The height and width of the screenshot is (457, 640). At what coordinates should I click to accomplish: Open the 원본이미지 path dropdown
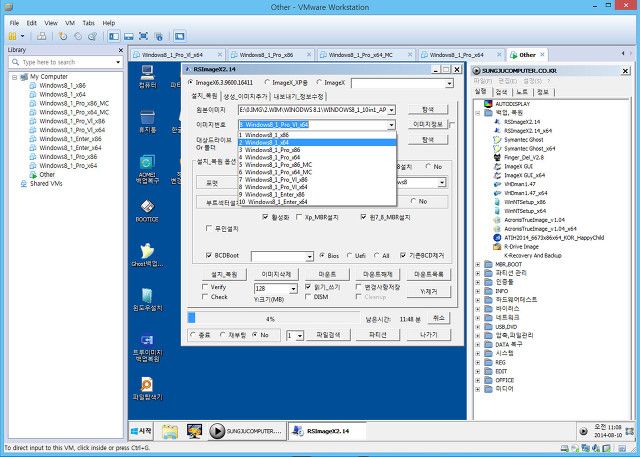(391, 110)
